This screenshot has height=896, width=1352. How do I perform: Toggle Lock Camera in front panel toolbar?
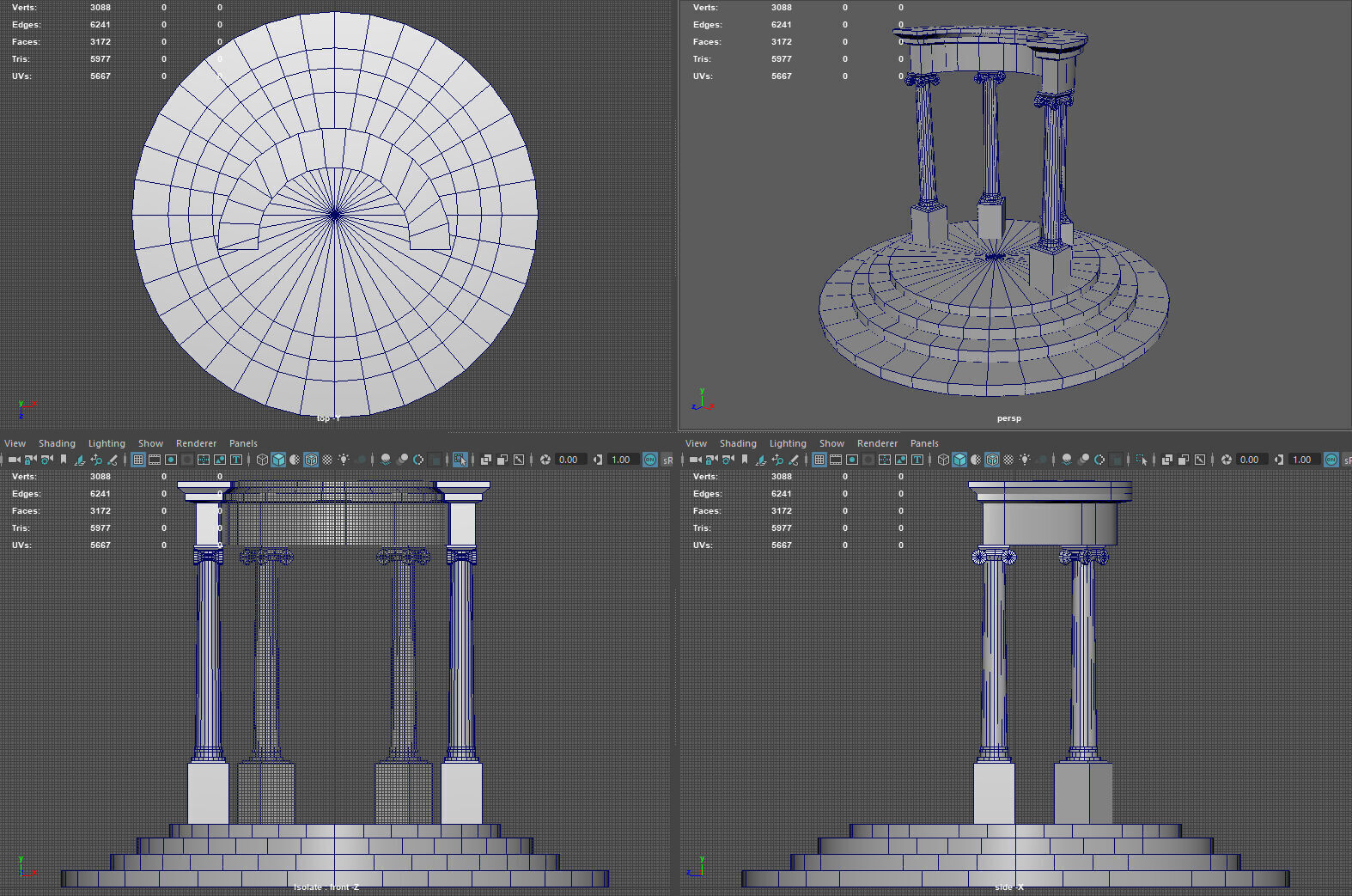tap(30, 460)
